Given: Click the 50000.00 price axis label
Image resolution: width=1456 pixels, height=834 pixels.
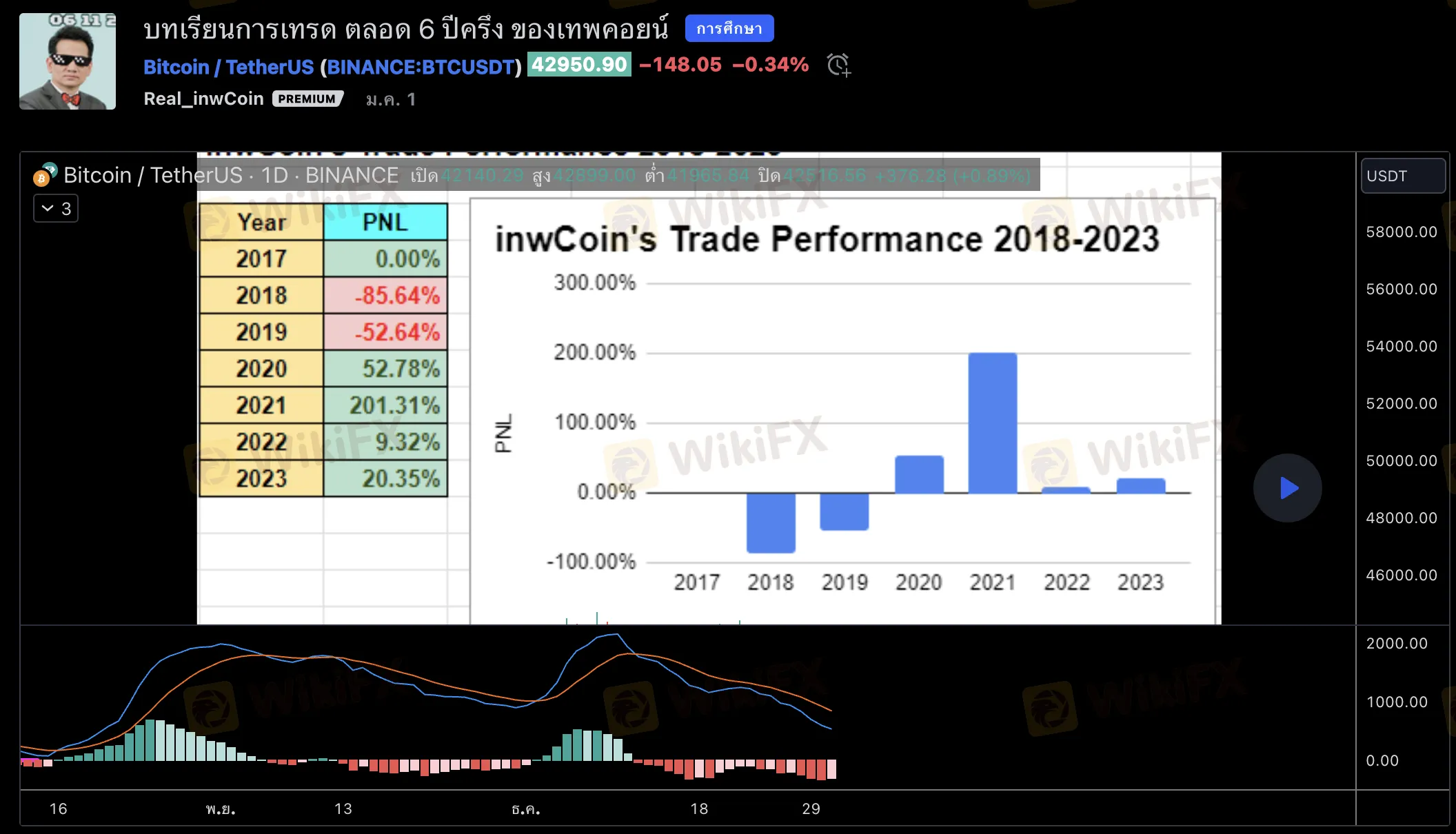Looking at the screenshot, I should tap(1401, 460).
